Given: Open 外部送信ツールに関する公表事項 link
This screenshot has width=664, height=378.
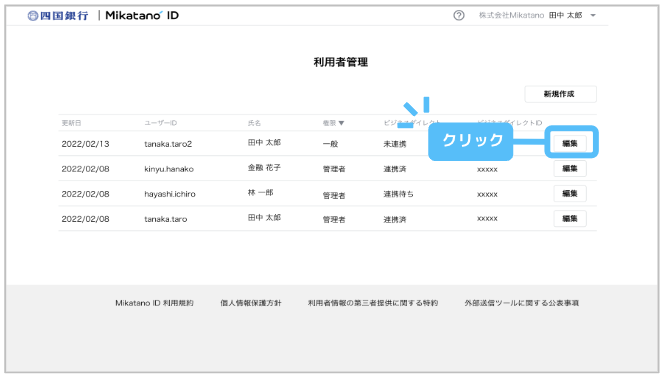Looking at the screenshot, I should pos(521,303).
